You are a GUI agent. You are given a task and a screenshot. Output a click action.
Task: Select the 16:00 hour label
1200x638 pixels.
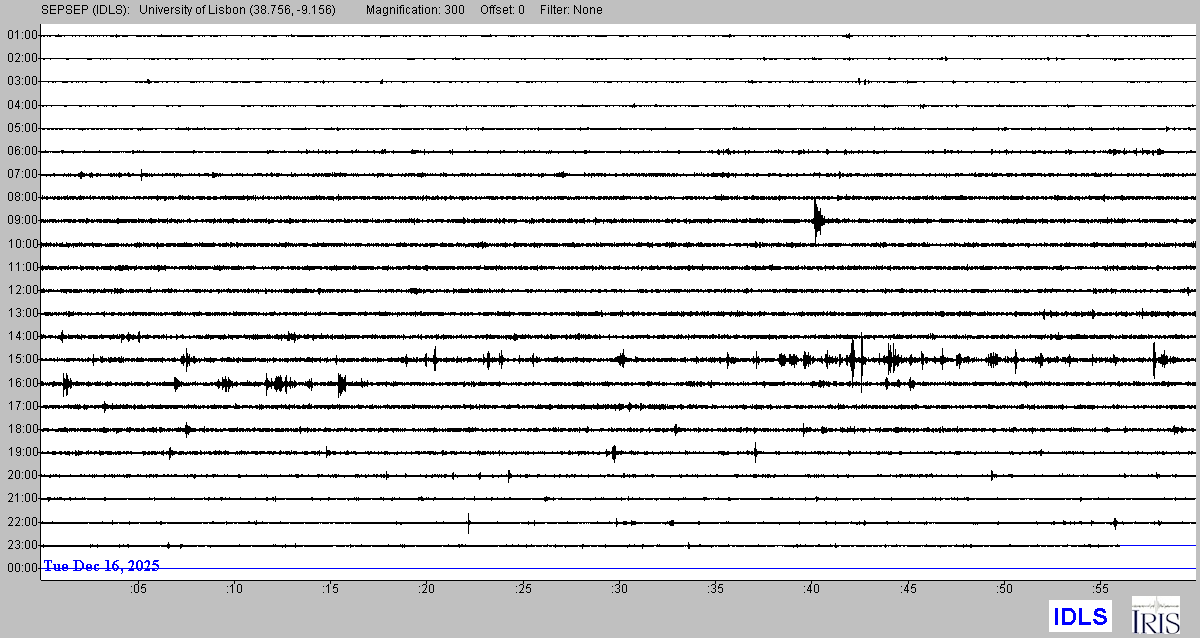[21, 383]
